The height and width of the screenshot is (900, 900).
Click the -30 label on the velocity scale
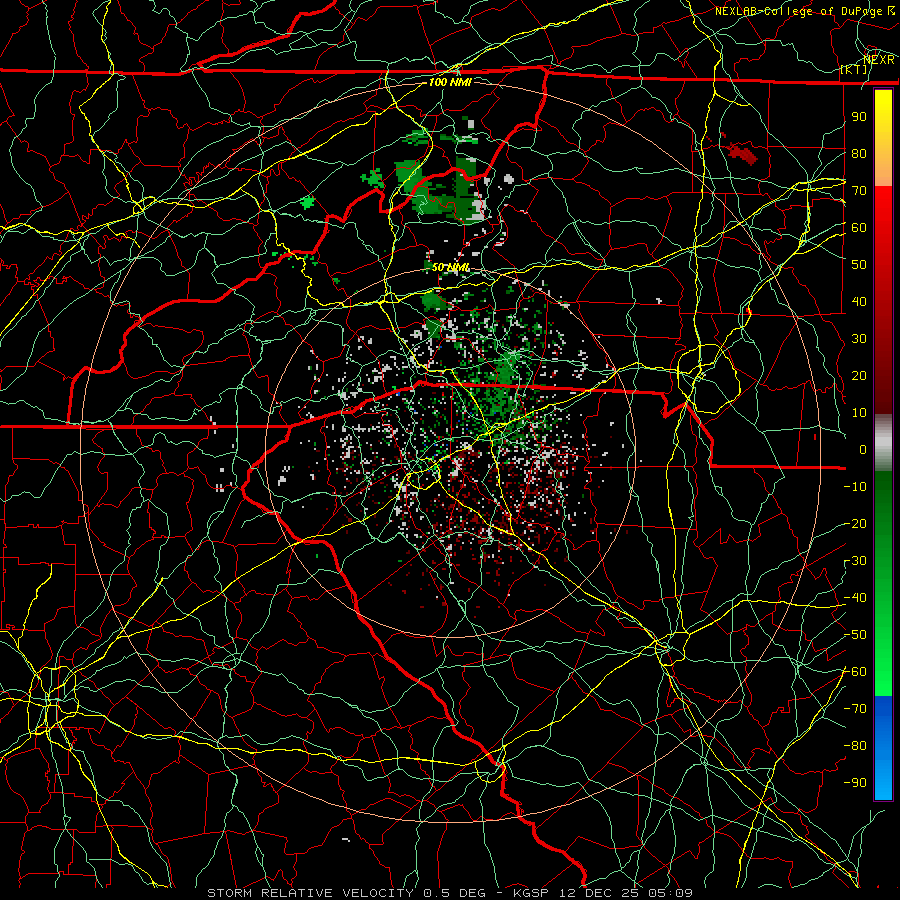[x=855, y=561]
